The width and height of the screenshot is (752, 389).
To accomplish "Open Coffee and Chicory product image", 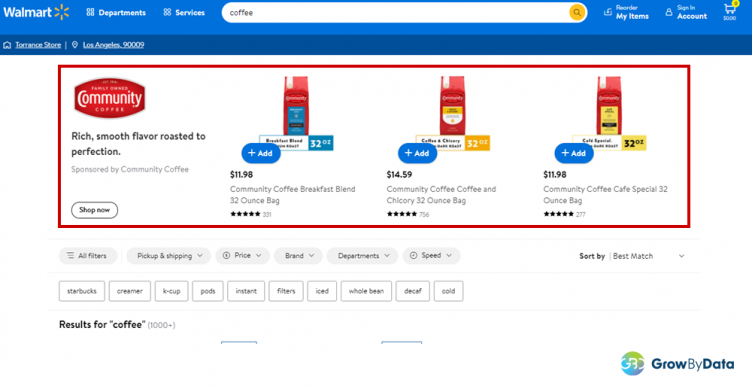I will tap(452, 113).
